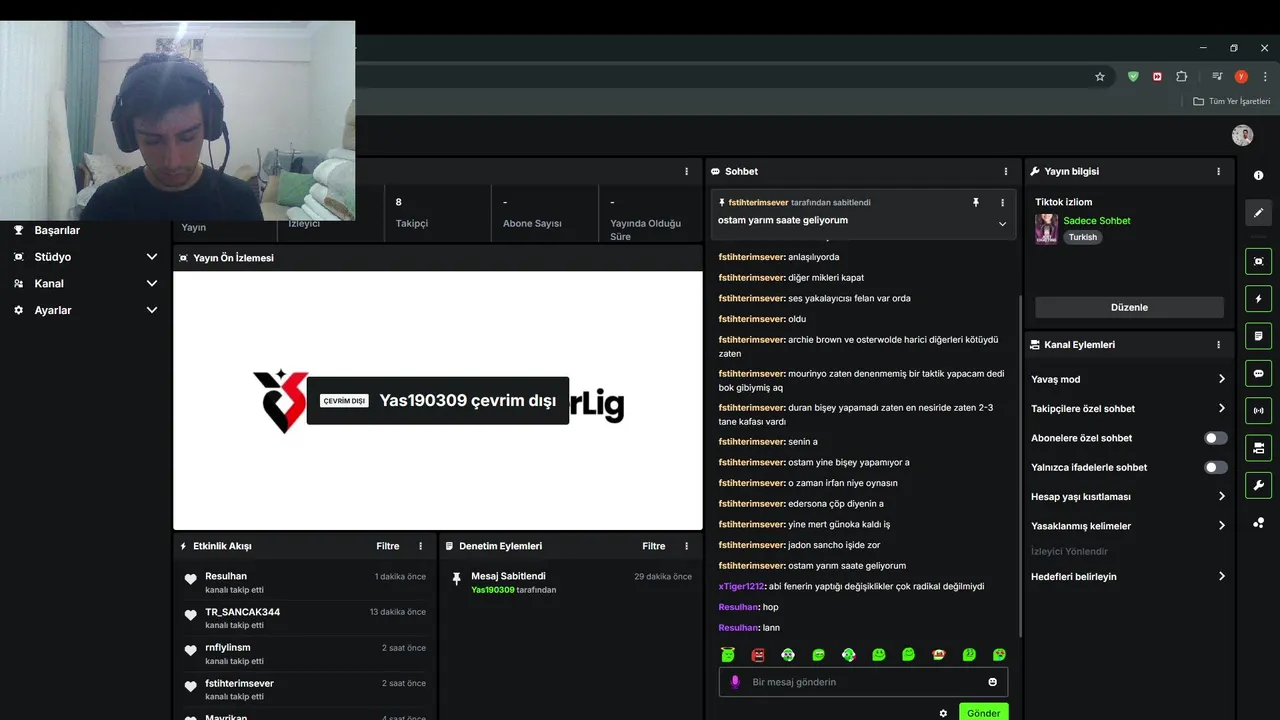Screen dimensions: 1280x720
Task: Open Takipçilere özel sohbet arrow
Action: pos(1221,408)
